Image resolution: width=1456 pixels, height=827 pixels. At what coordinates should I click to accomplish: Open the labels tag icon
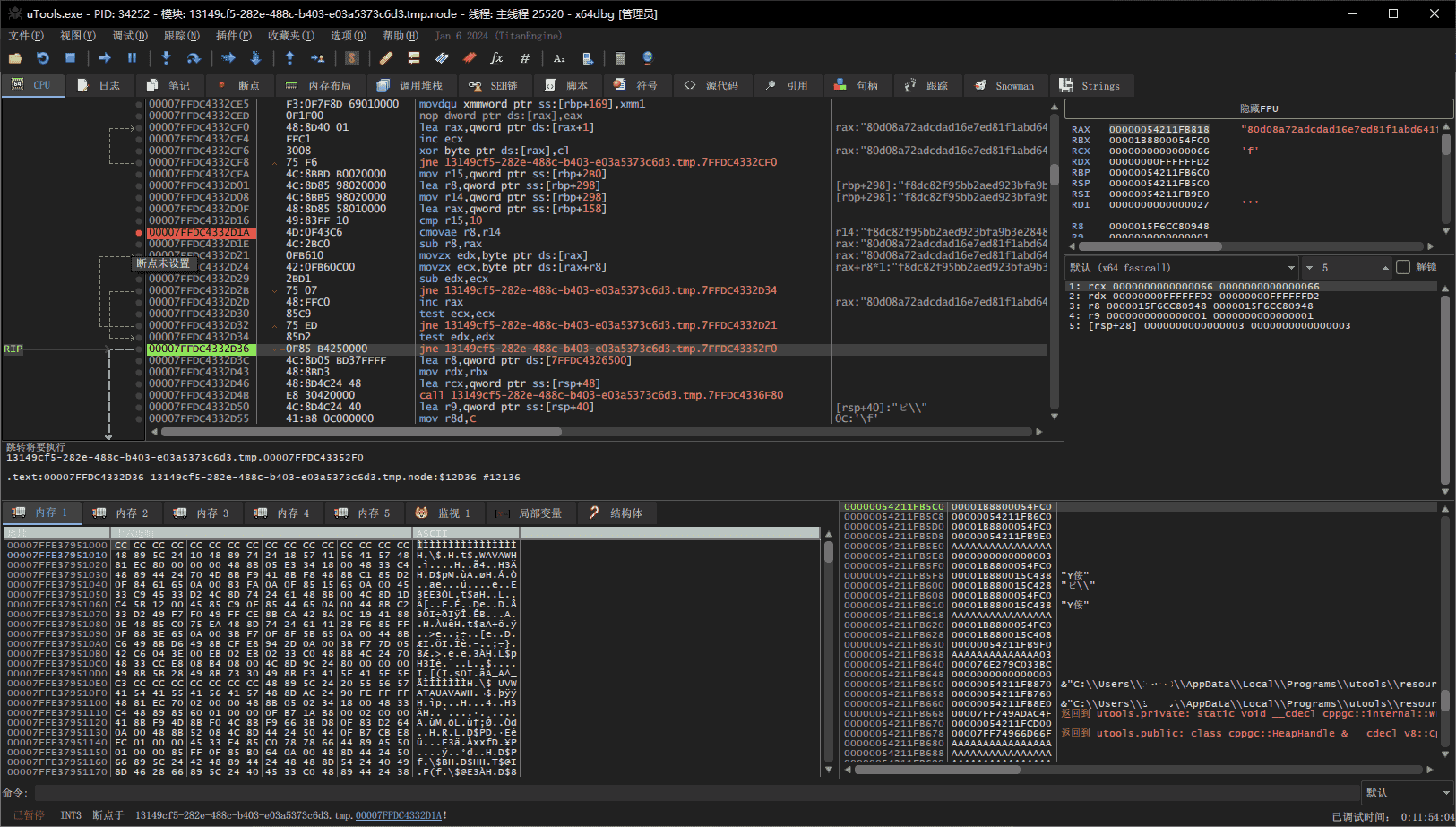442,58
